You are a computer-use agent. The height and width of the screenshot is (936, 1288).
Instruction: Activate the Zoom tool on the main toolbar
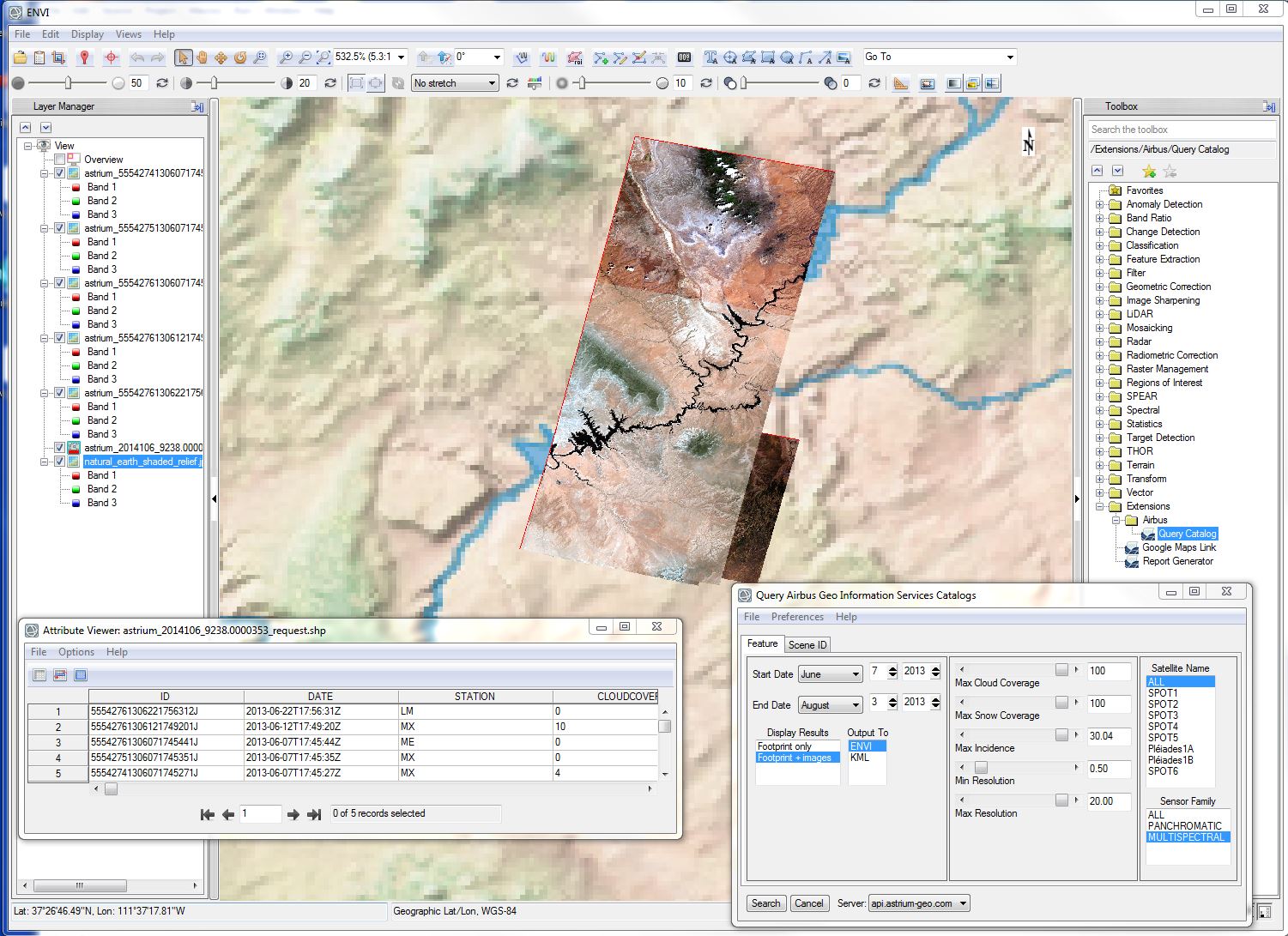[258, 57]
